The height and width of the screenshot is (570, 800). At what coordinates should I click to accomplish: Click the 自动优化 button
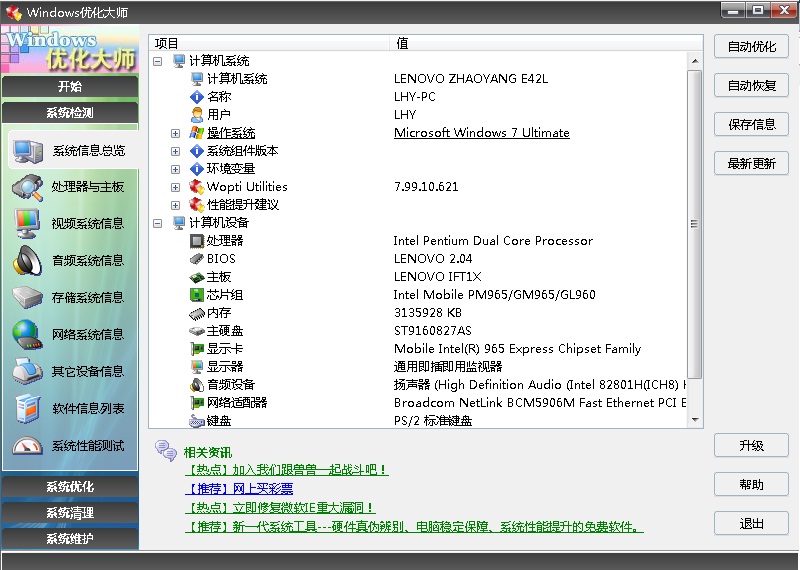tap(752, 47)
